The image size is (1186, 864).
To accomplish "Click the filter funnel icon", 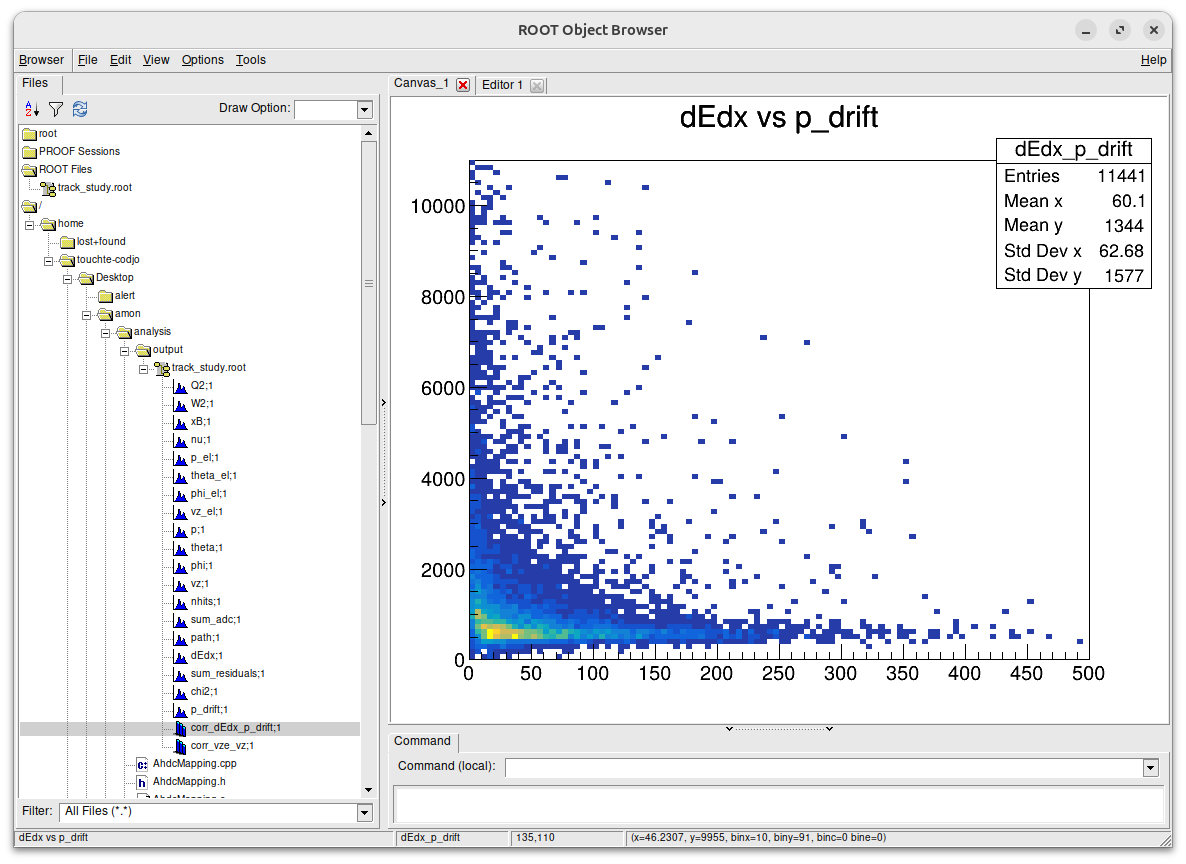I will (x=56, y=109).
